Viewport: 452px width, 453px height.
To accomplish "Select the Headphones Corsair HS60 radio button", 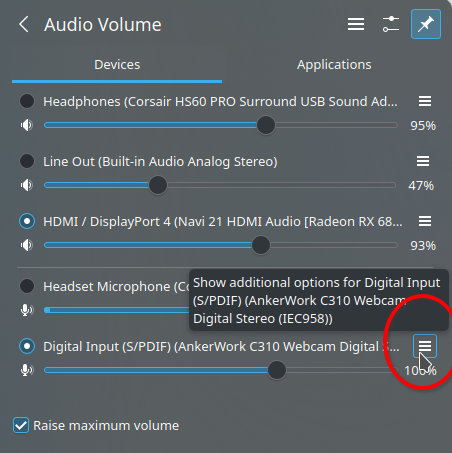I will [27, 101].
